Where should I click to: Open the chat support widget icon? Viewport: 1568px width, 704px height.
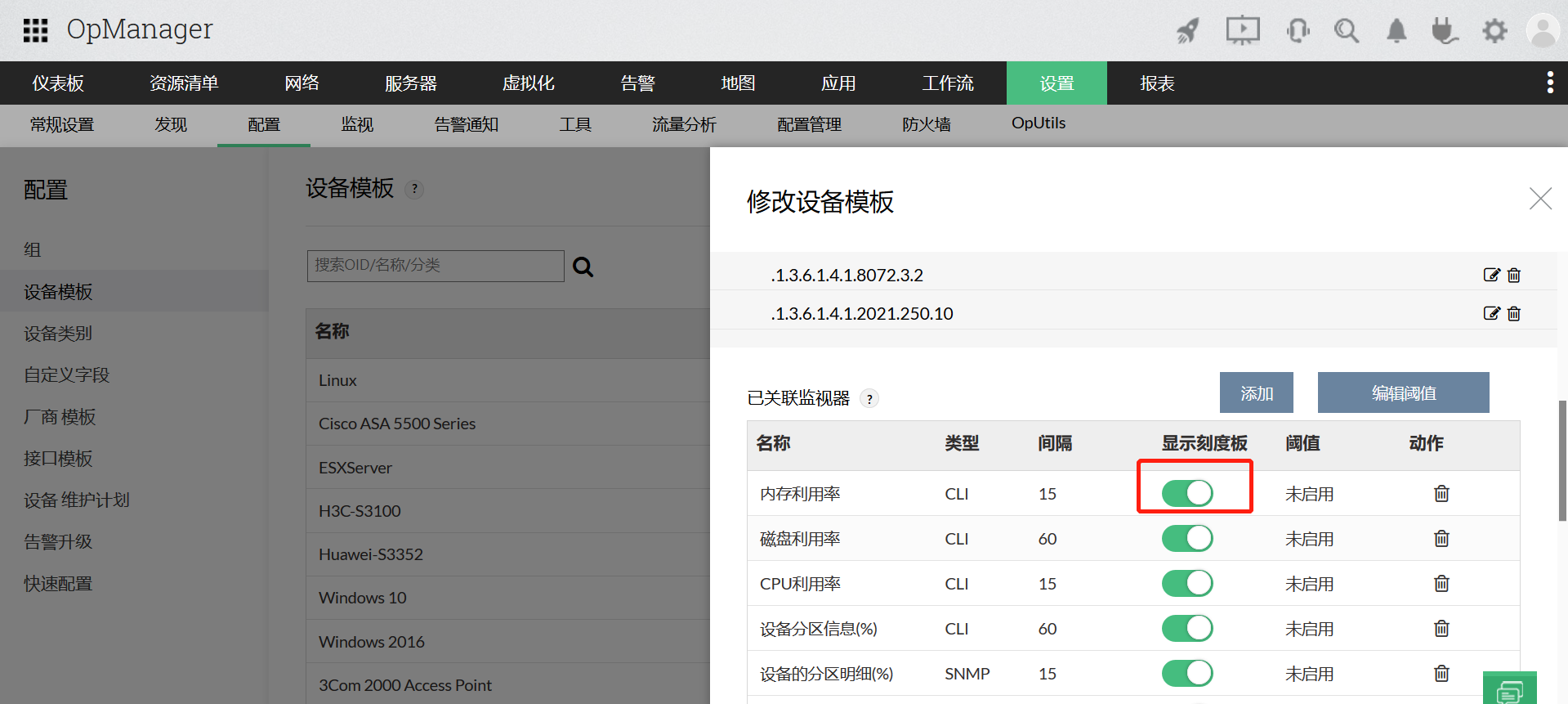1510,689
